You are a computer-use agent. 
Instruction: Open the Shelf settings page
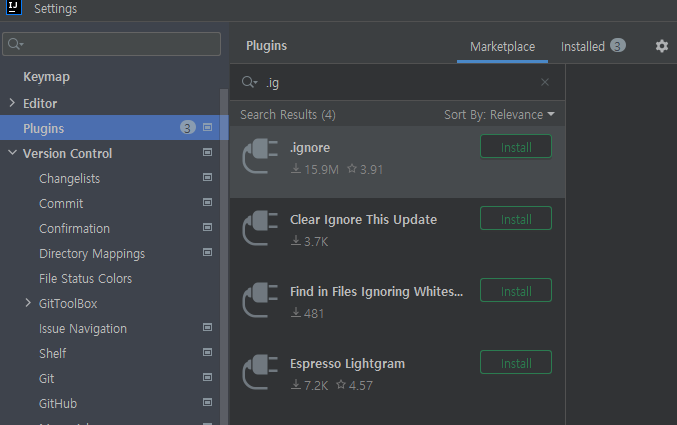point(52,354)
